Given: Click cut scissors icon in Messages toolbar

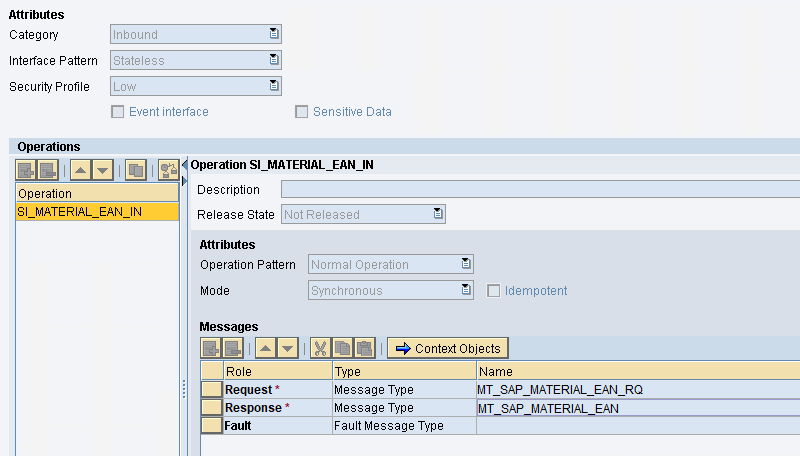Looking at the screenshot, I should pyautogui.click(x=320, y=348).
